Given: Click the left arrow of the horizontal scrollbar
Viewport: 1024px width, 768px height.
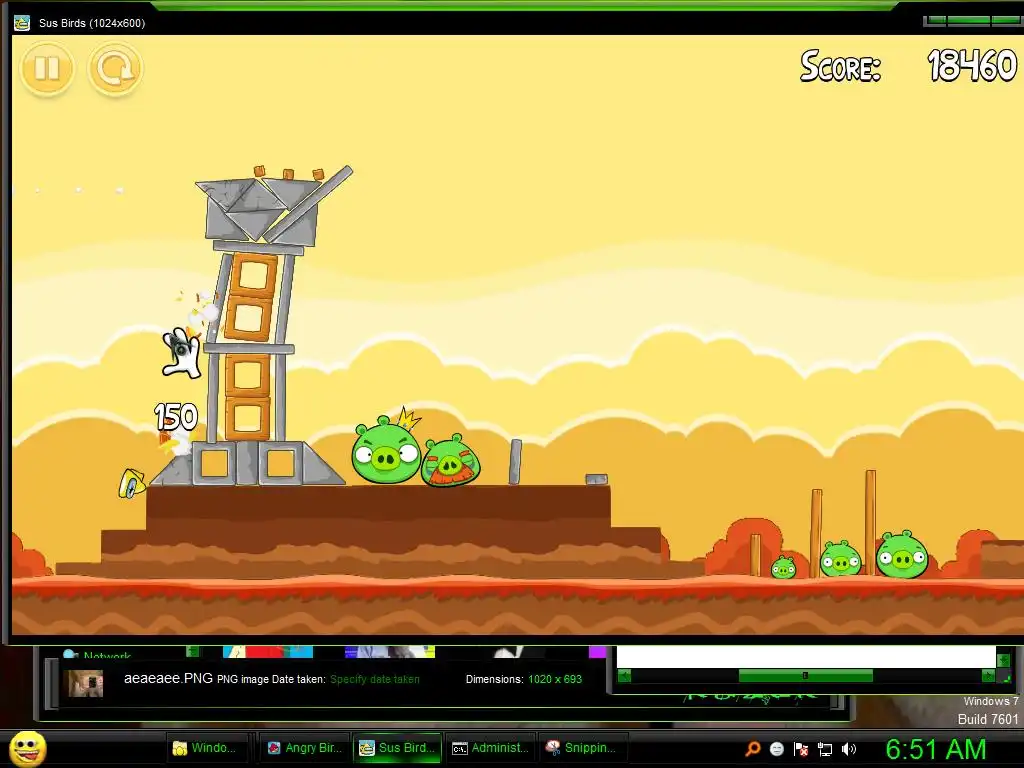Looking at the screenshot, I should point(624,676).
